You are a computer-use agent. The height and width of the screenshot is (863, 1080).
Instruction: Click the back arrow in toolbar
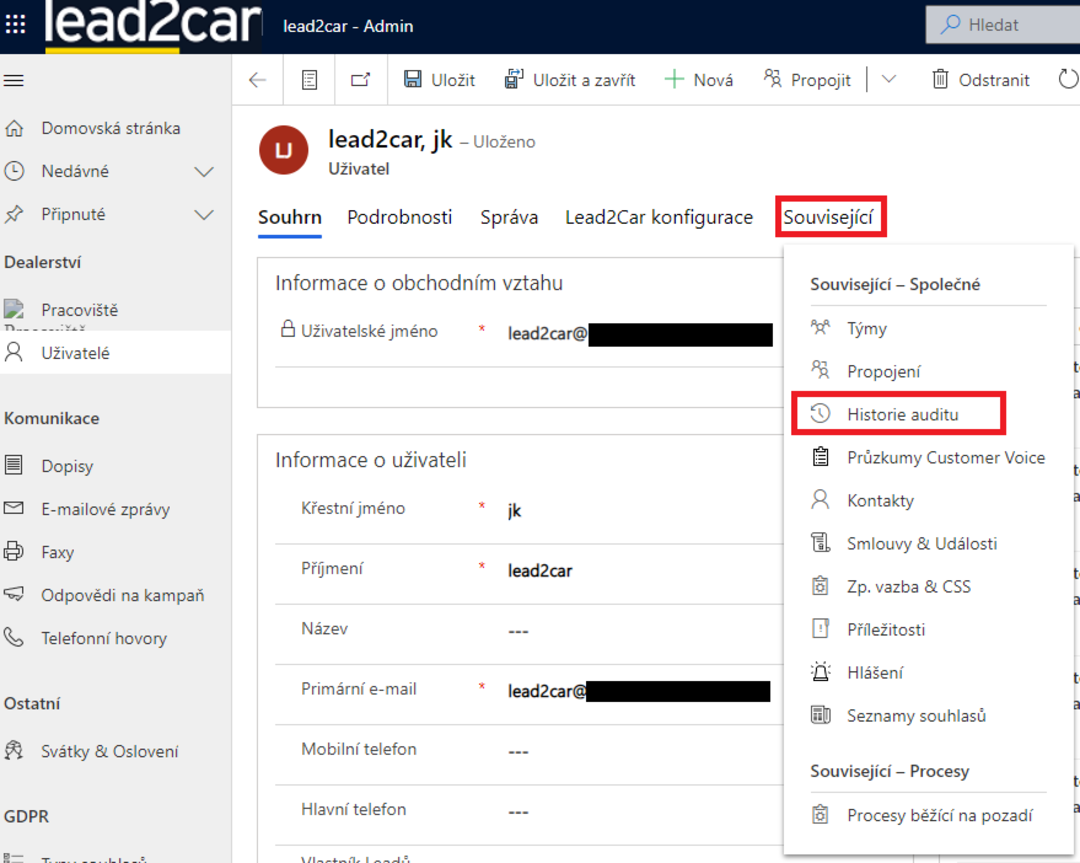coord(258,80)
